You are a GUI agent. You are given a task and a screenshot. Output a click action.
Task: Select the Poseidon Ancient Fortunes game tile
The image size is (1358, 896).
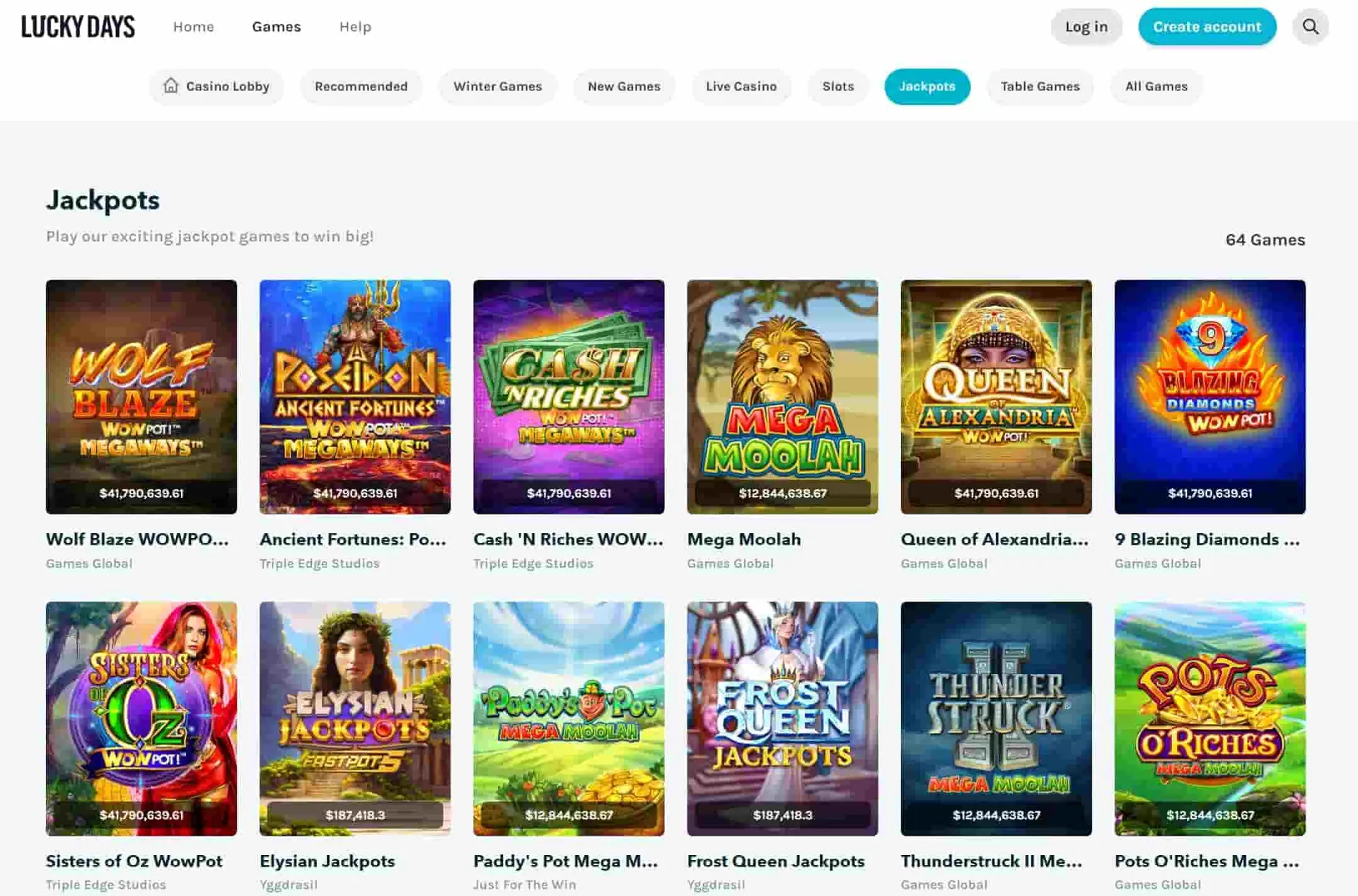point(355,397)
